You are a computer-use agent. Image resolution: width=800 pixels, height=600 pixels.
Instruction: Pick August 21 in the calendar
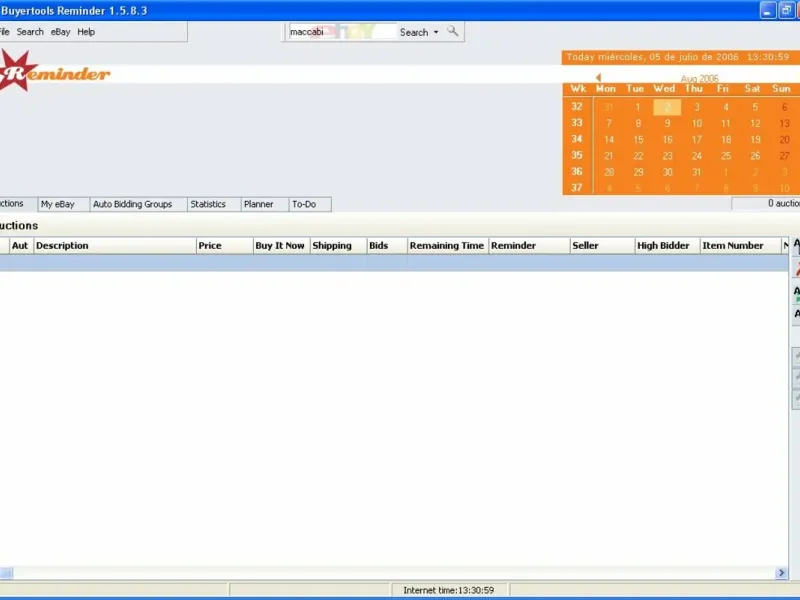(x=609, y=156)
